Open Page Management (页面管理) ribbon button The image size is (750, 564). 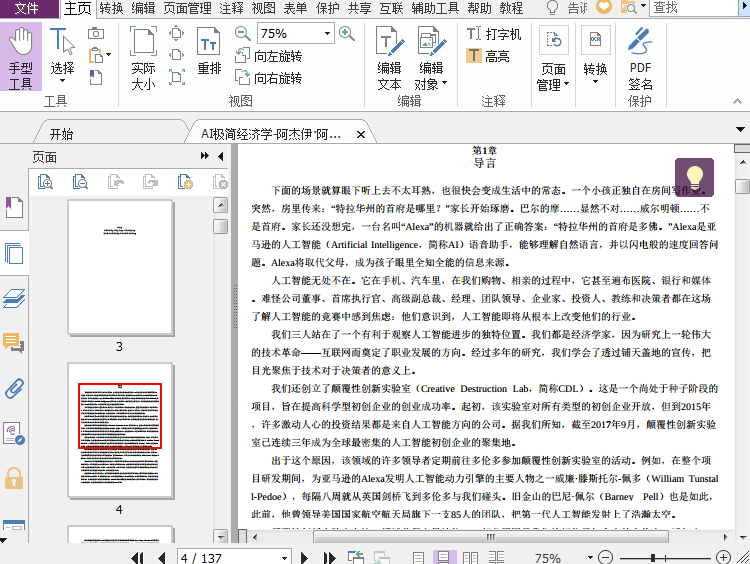click(x=553, y=58)
